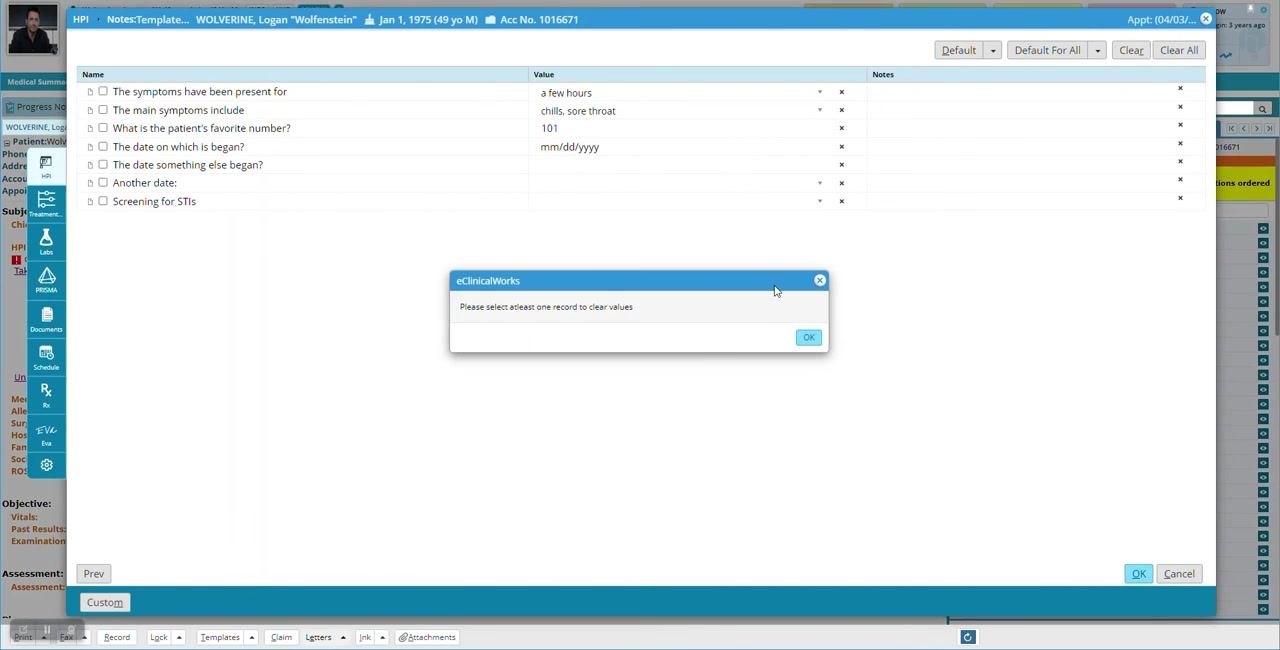Viewport: 1280px width, 650px height.
Task: Open arrow next to Default button
Action: [x=993, y=50]
